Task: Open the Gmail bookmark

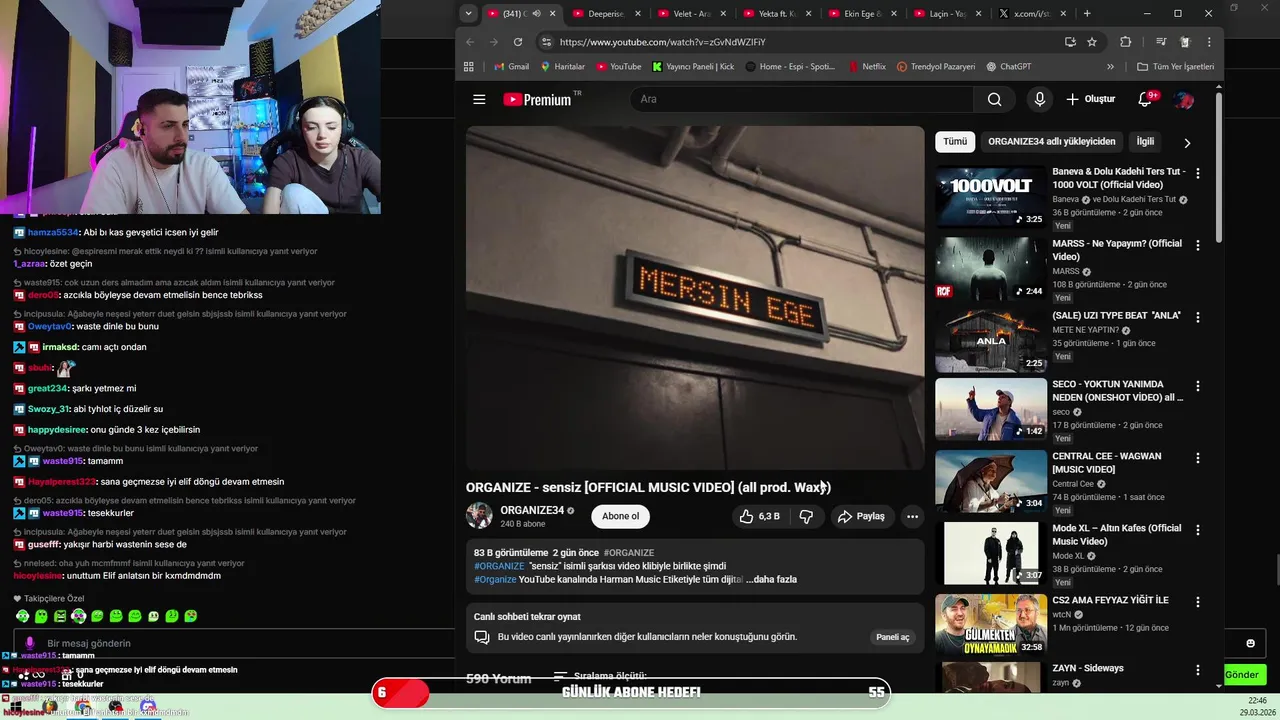Action: tap(511, 67)
